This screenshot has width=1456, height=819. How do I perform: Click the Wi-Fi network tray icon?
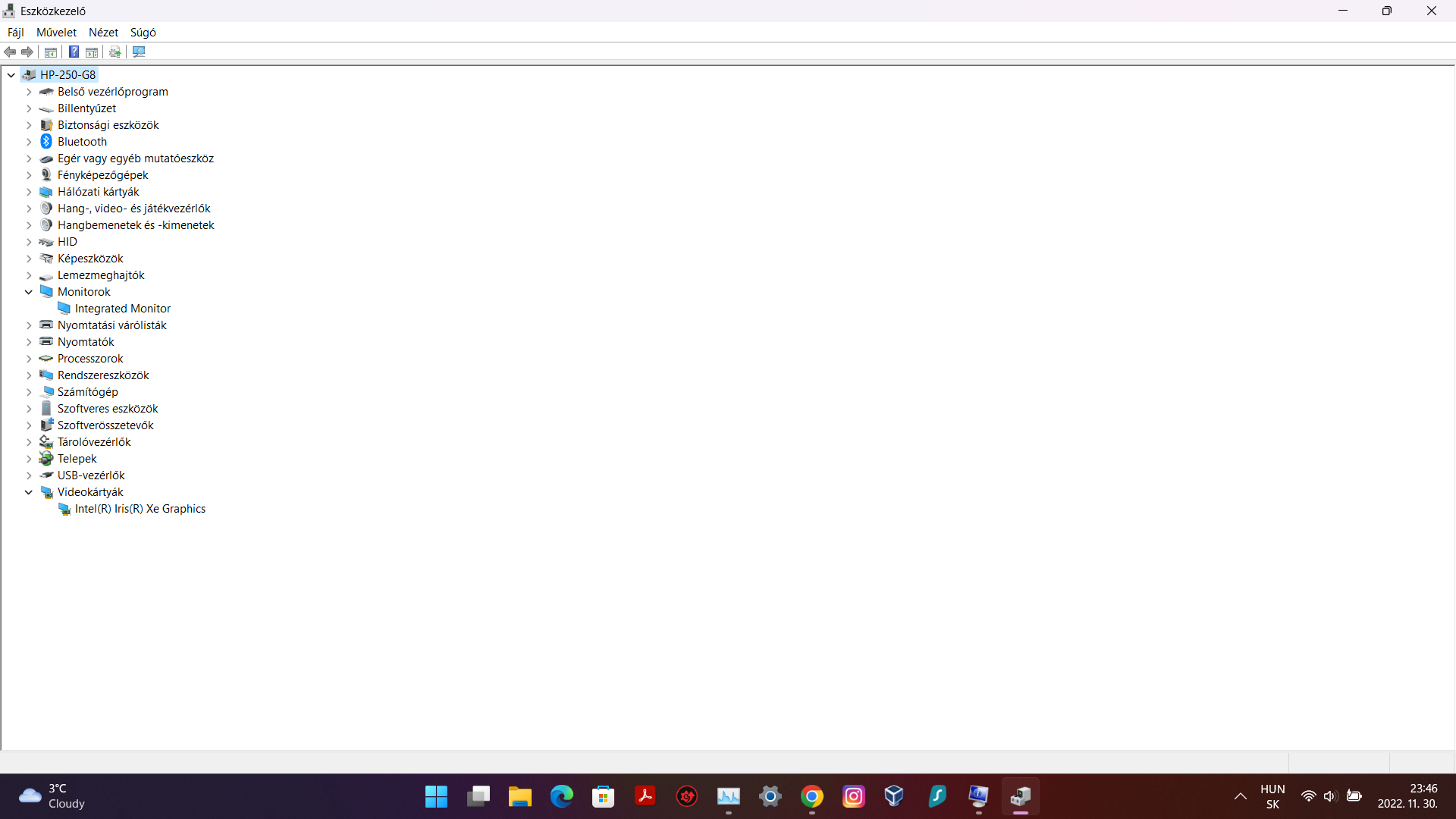1308,796
